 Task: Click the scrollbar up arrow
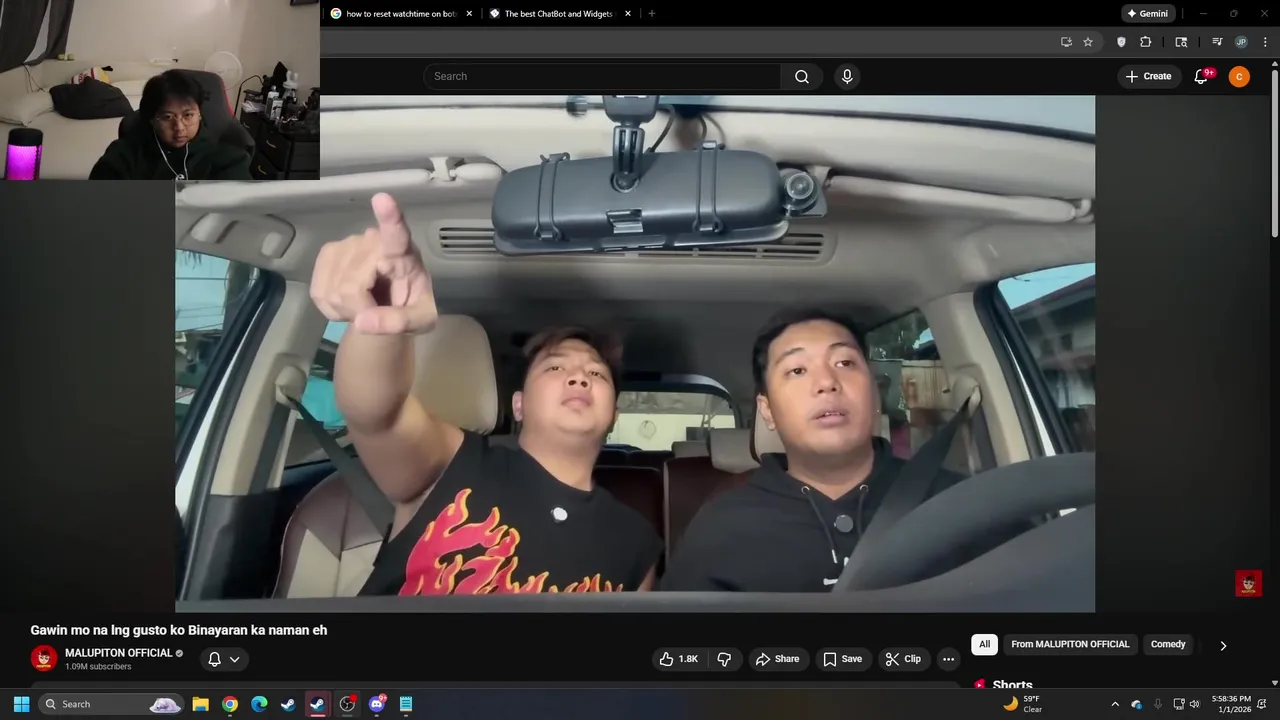coord(1274,64)
